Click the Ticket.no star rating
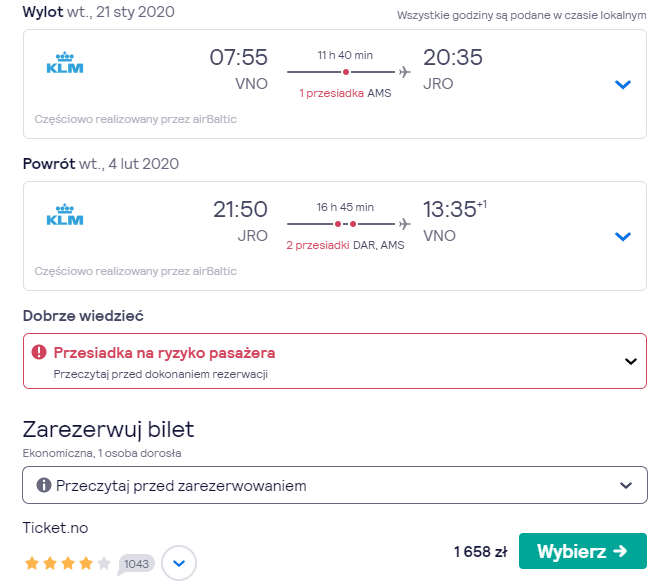 [68, 564]
